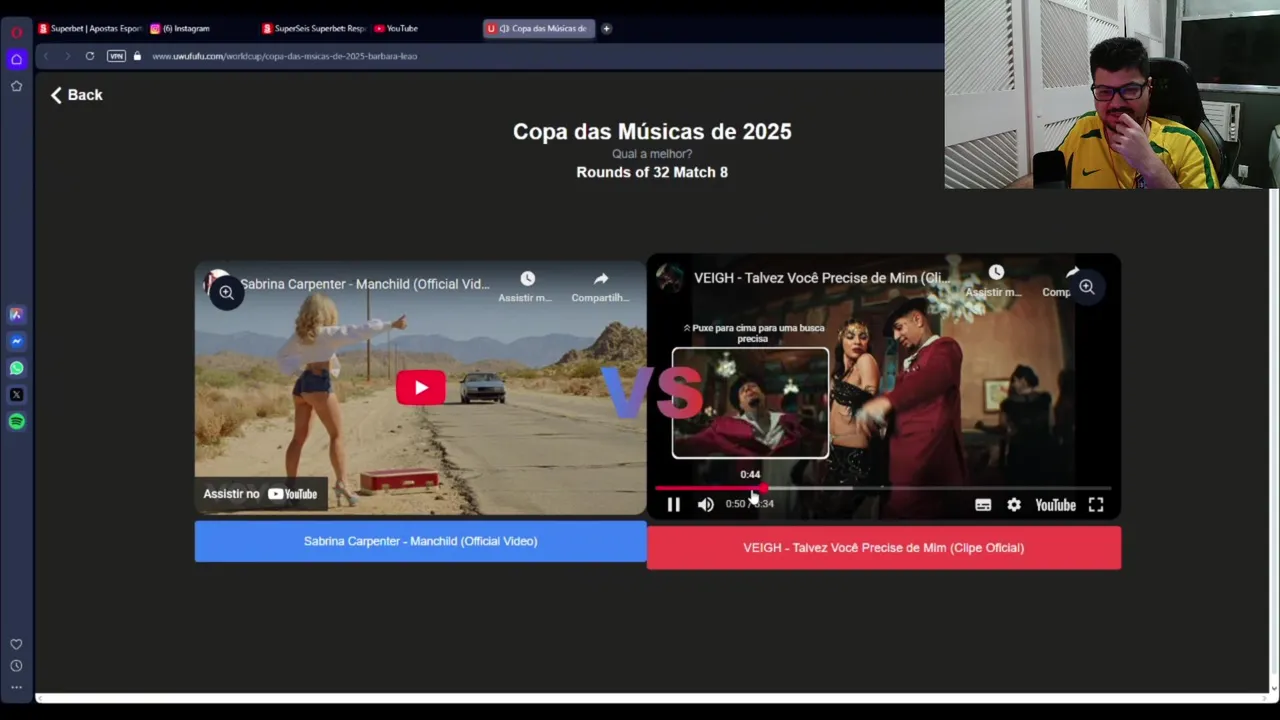Open the VEIGH channel avatar
Screen dimensions: 1280x720
(x=670, y=278)
